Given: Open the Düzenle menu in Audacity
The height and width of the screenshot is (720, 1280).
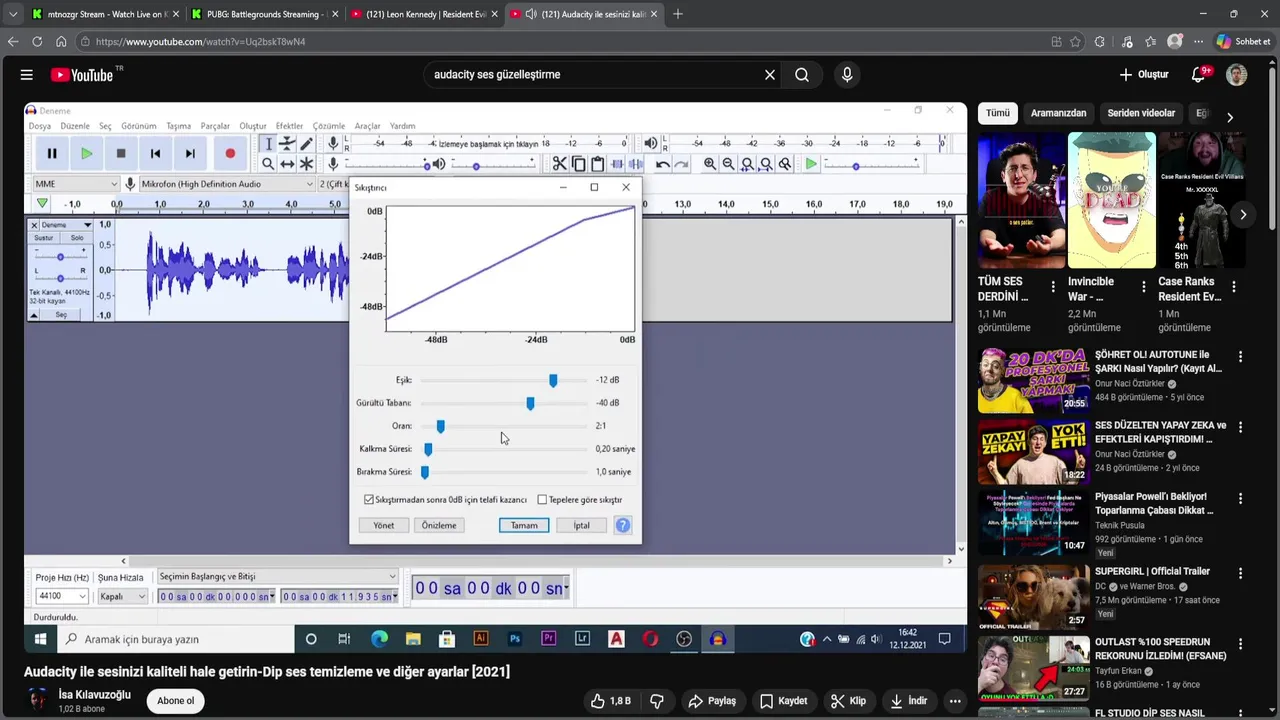Looking at the screenshot, I should coord(75,126).
